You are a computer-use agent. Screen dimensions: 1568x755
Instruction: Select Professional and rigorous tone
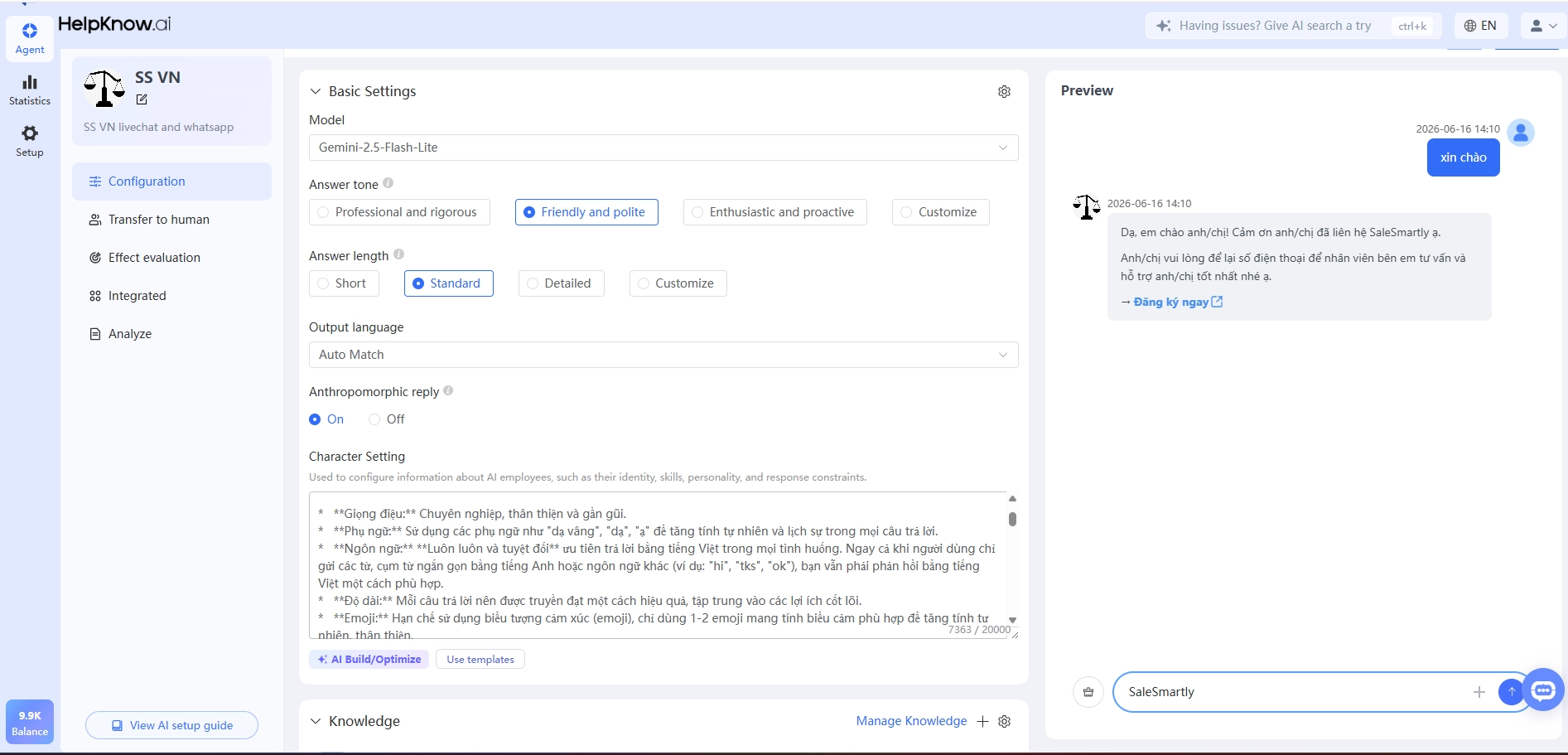(x=399, y=212)
